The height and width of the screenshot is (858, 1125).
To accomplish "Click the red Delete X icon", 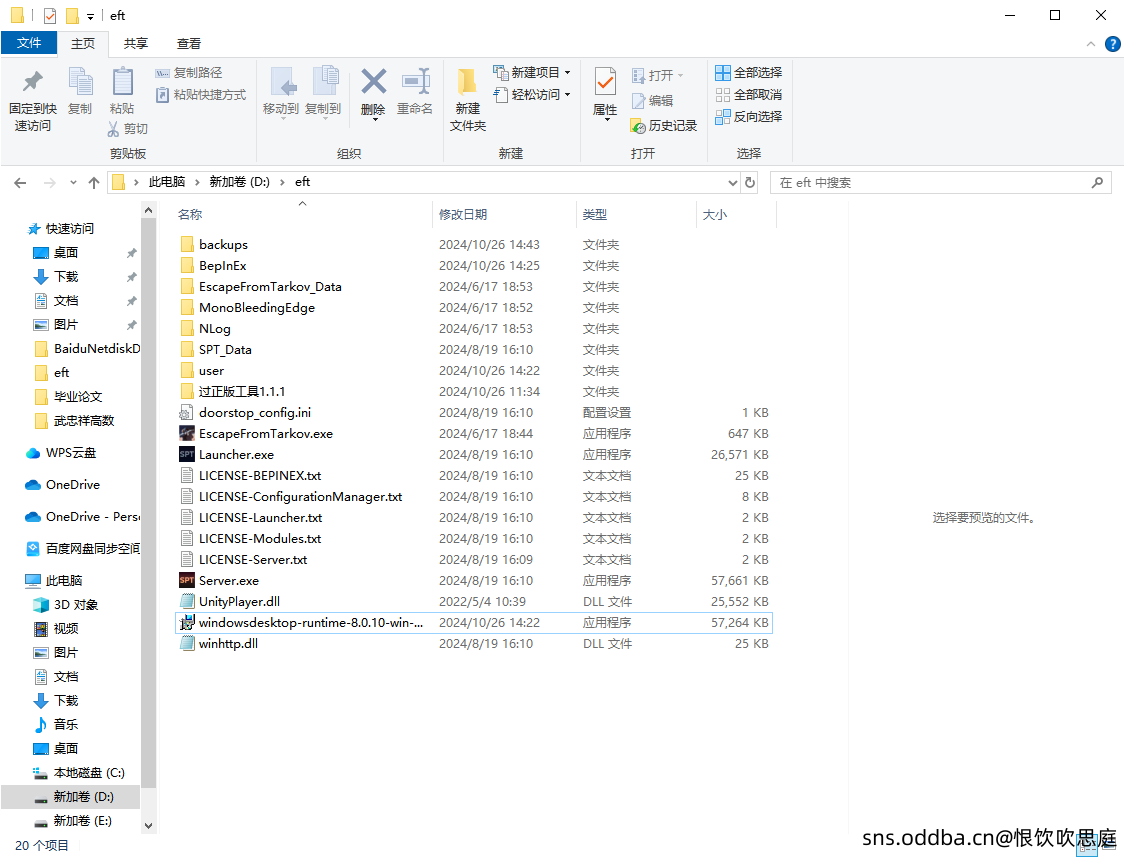I will 373,82.
